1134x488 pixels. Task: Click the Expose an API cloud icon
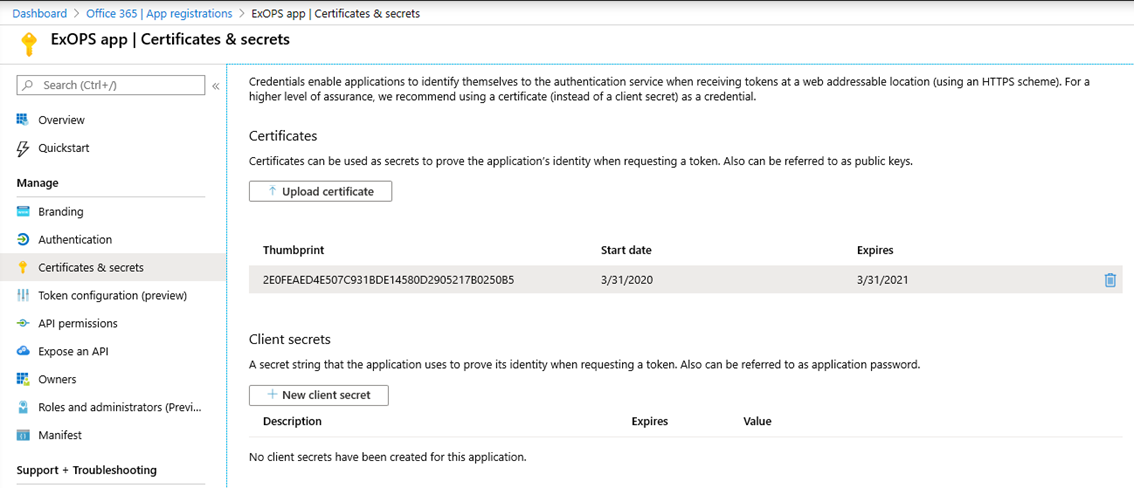point(23,352)
